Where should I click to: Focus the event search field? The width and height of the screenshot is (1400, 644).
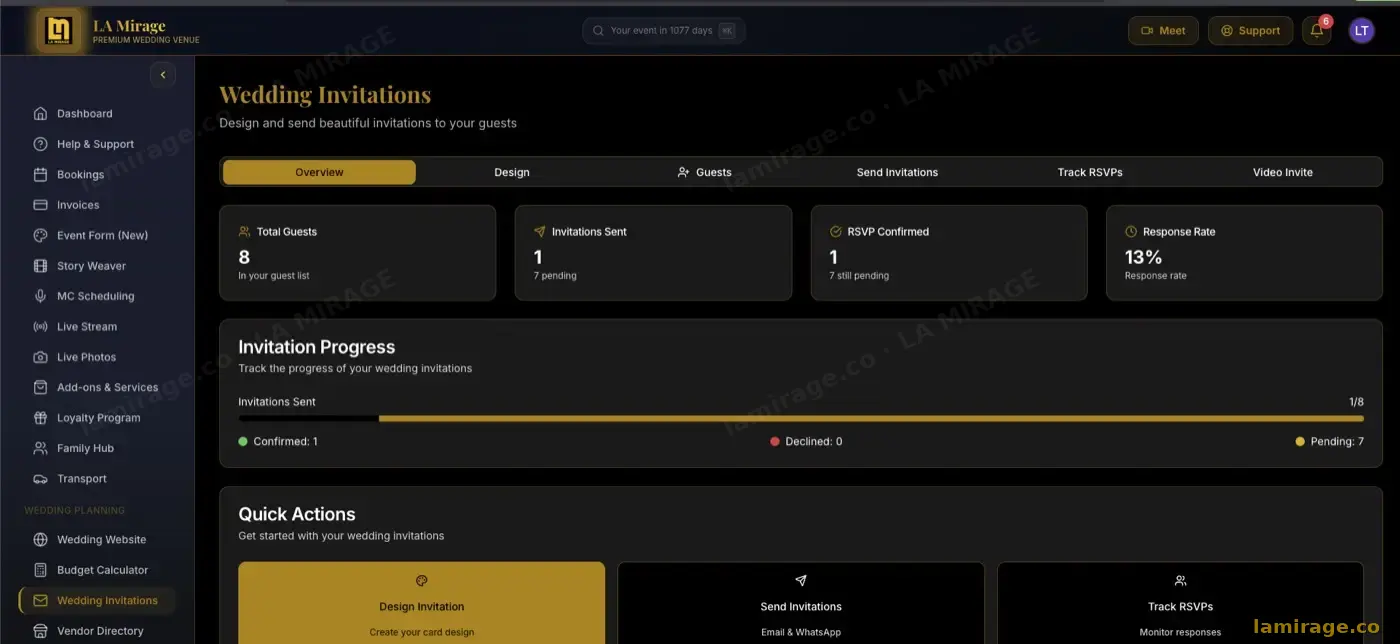pyautogui.click(x=664, y=31)
